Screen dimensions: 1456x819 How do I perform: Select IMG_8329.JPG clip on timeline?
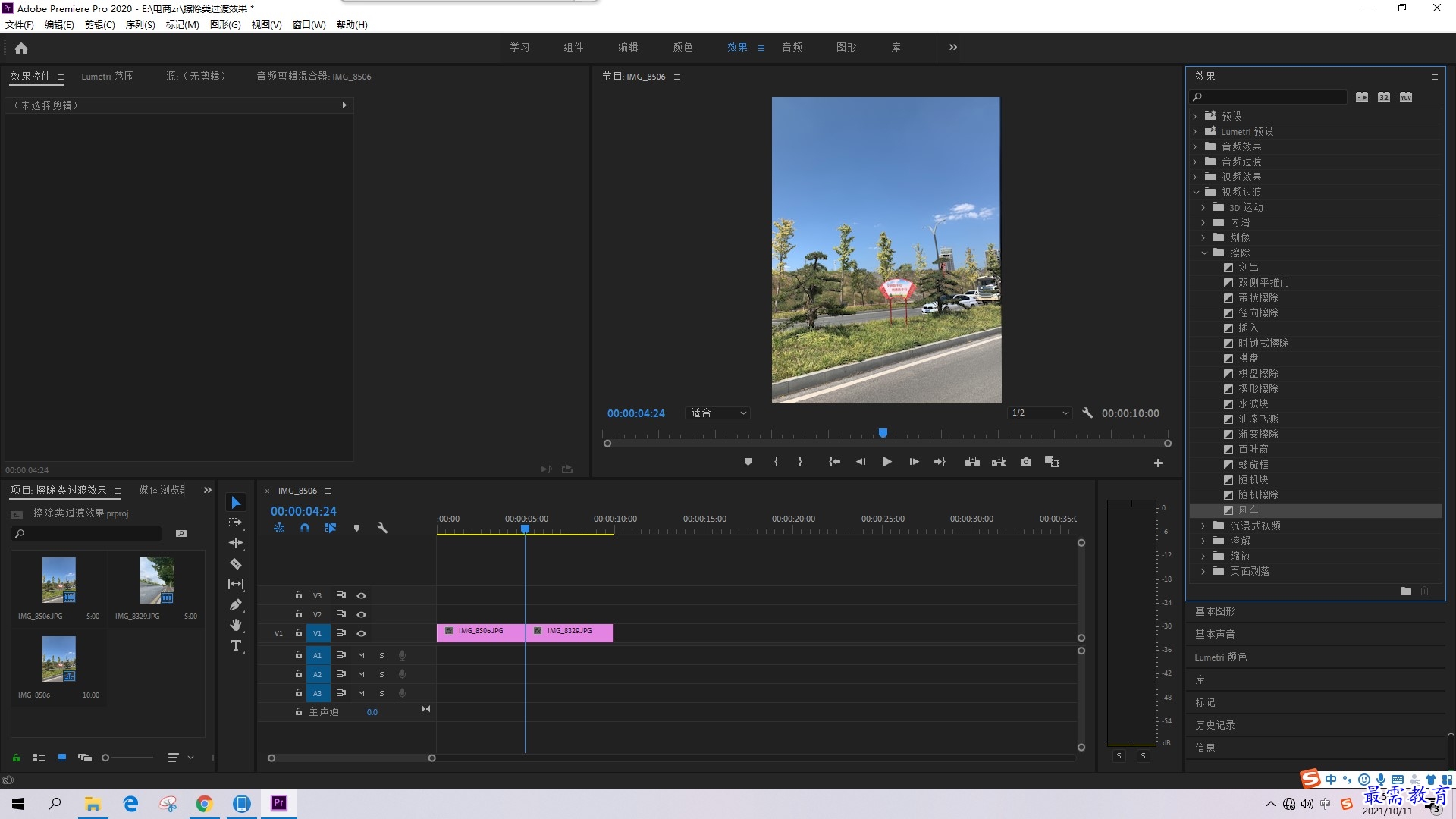tap(570, 633)
